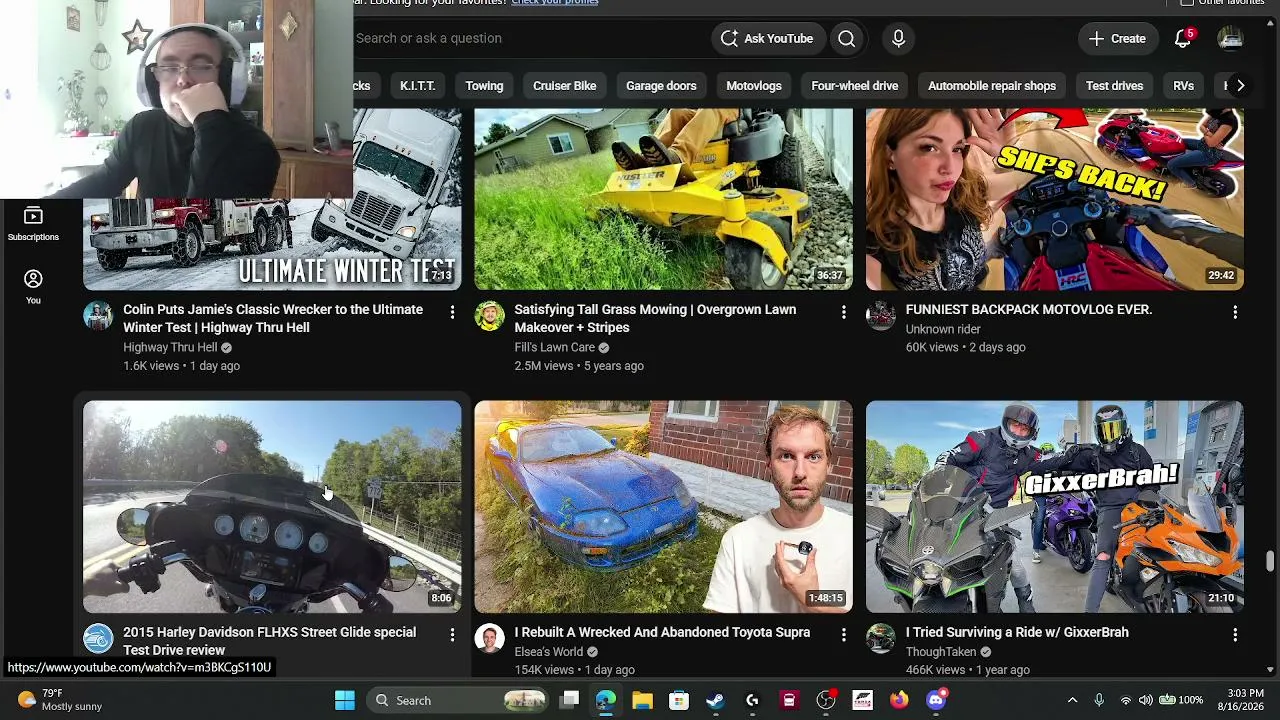This screenshot has width=1280, height=720.
Task: Click the page vertical scrollbar thumb
Action: point(1270,561)
